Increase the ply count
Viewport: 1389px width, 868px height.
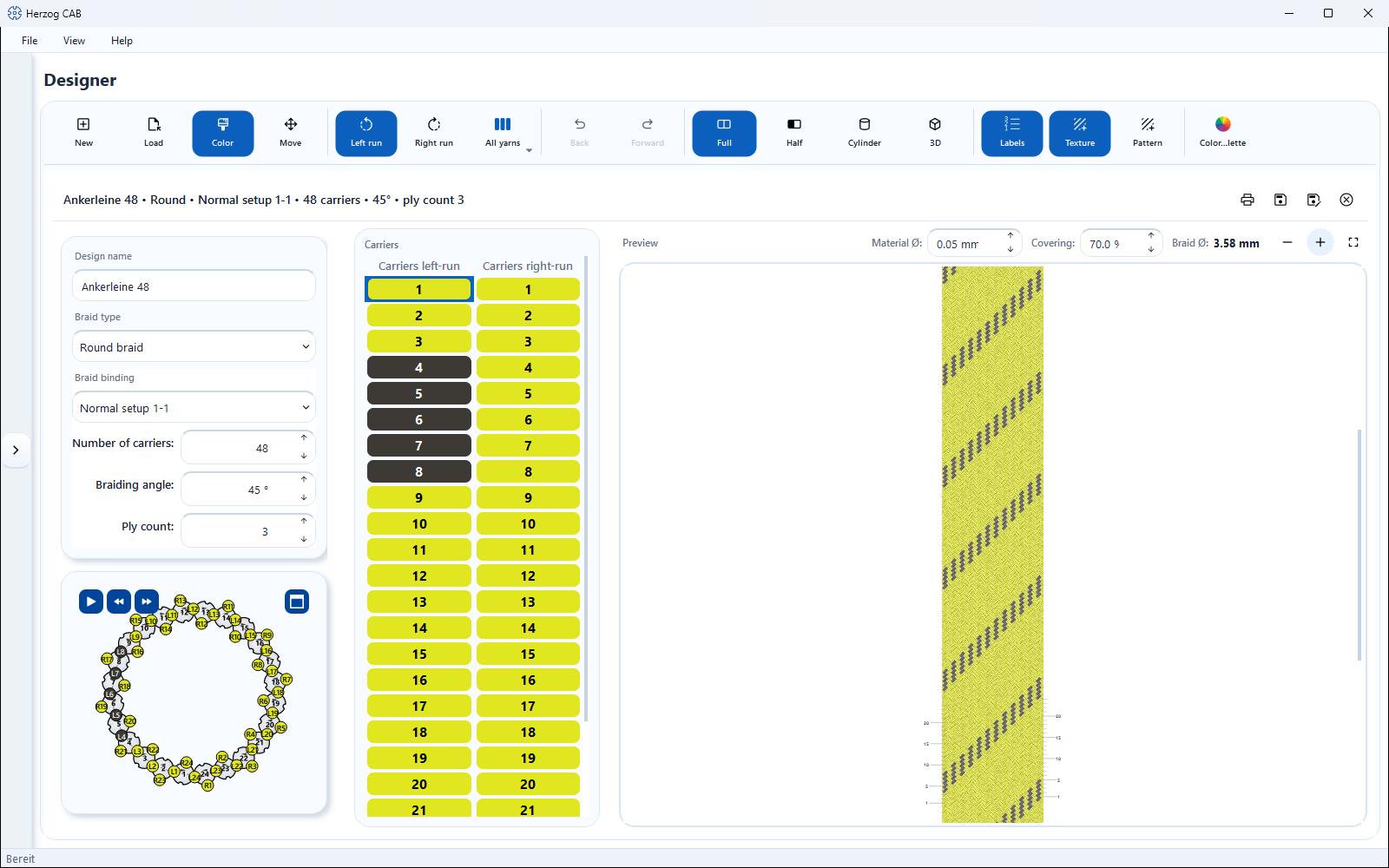coord(304,522)
